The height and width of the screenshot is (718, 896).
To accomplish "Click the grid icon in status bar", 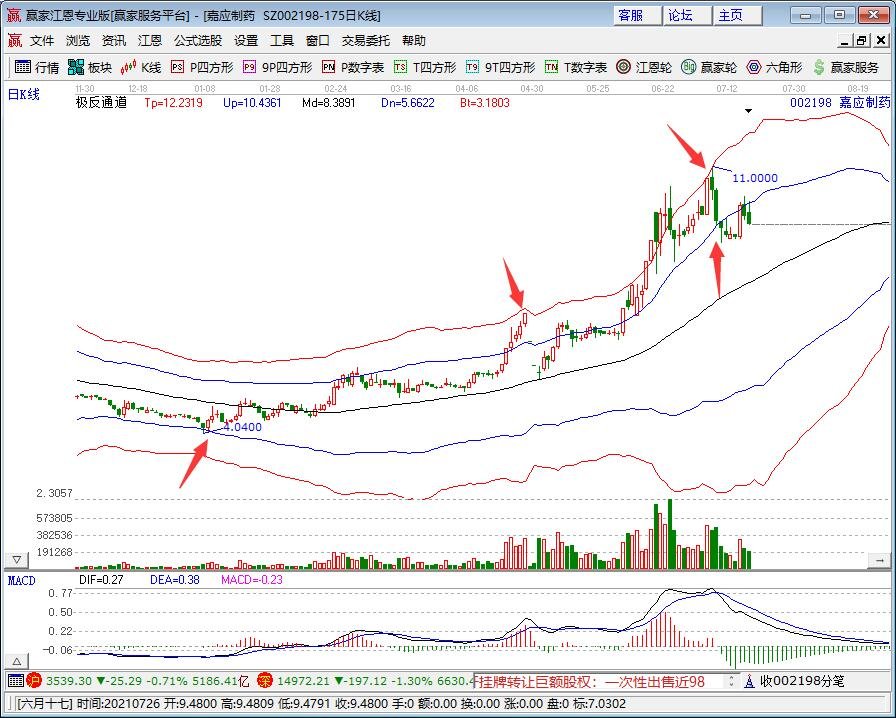I will click(x=15, y=680).
